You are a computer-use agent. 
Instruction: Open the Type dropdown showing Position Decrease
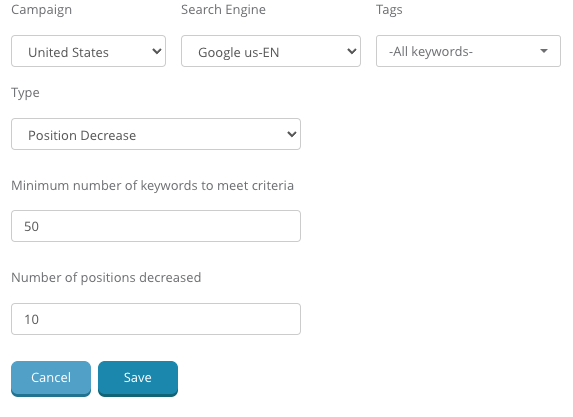click(x=156, y=134)
